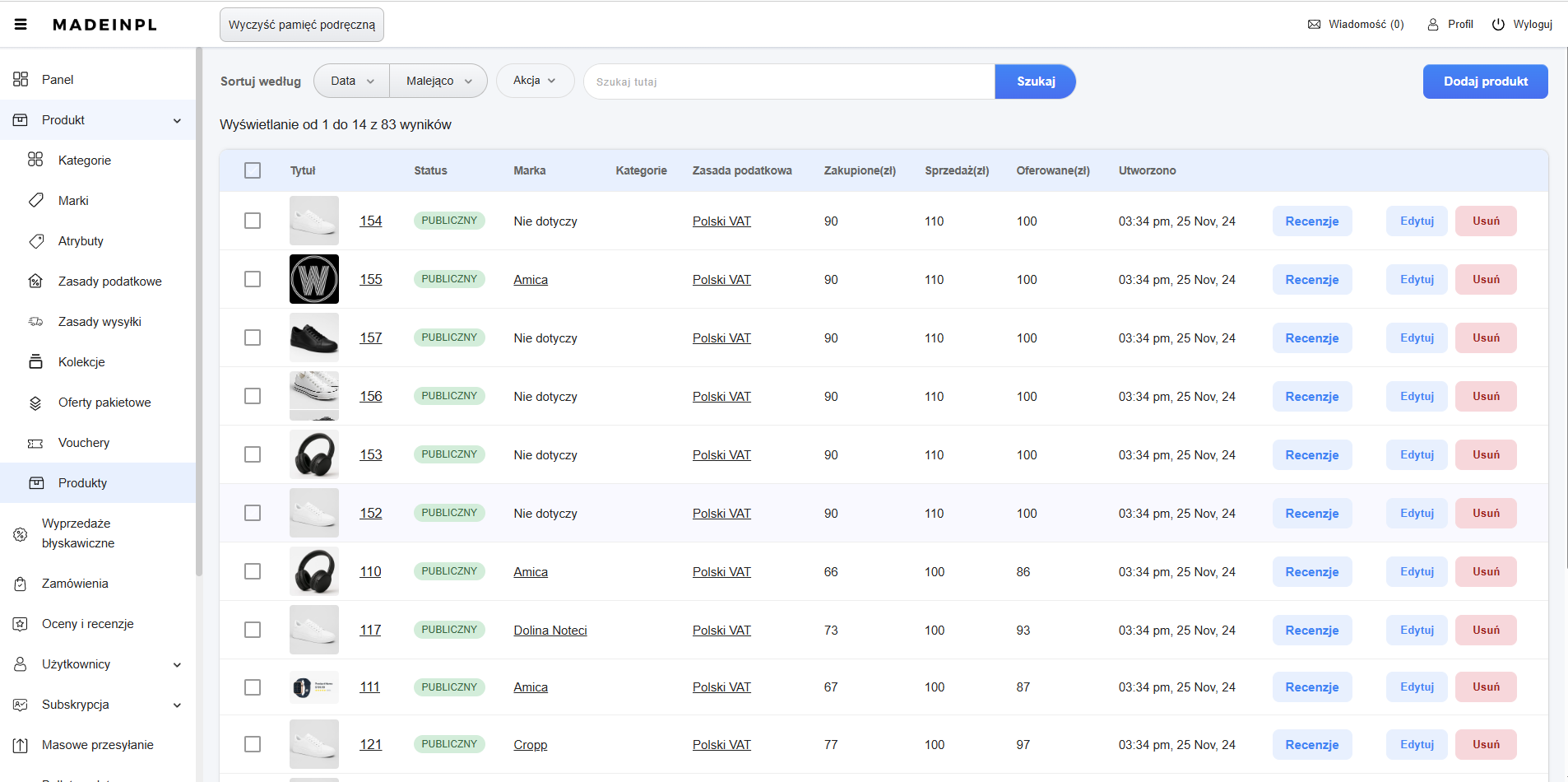Open the Wiadomość envelope icon

click(1314, 25)
